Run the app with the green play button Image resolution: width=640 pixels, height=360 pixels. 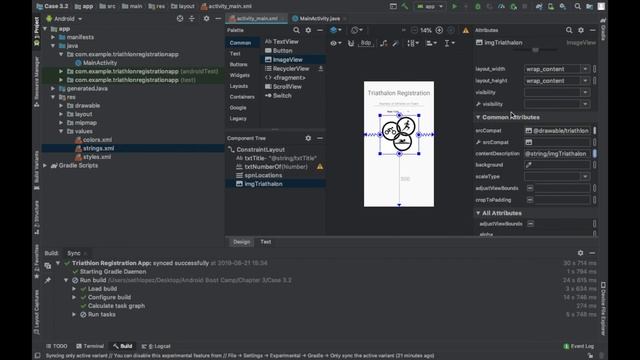click(x=454, y=7)
